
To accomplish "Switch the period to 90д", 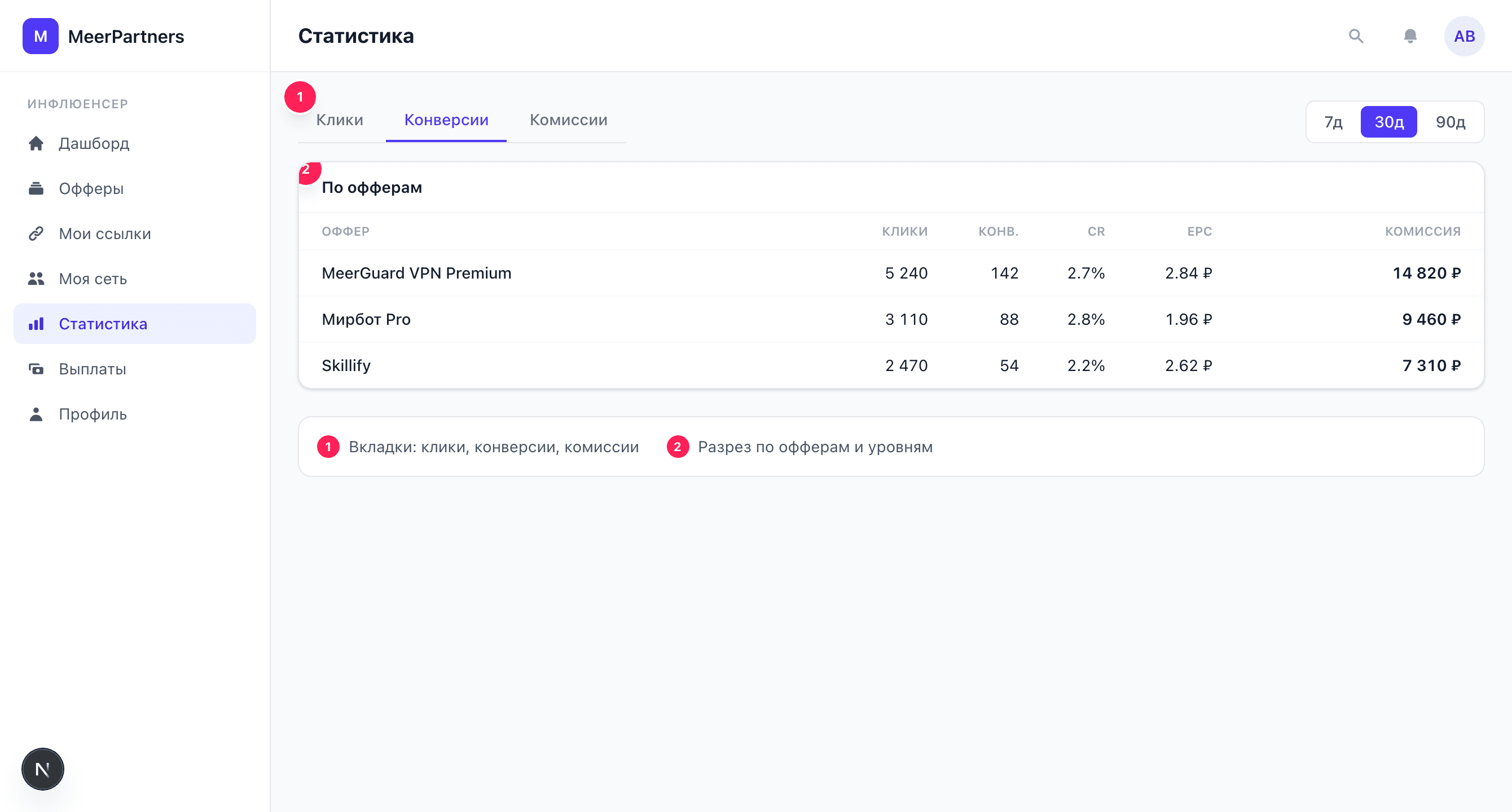I will [1451, 122].
